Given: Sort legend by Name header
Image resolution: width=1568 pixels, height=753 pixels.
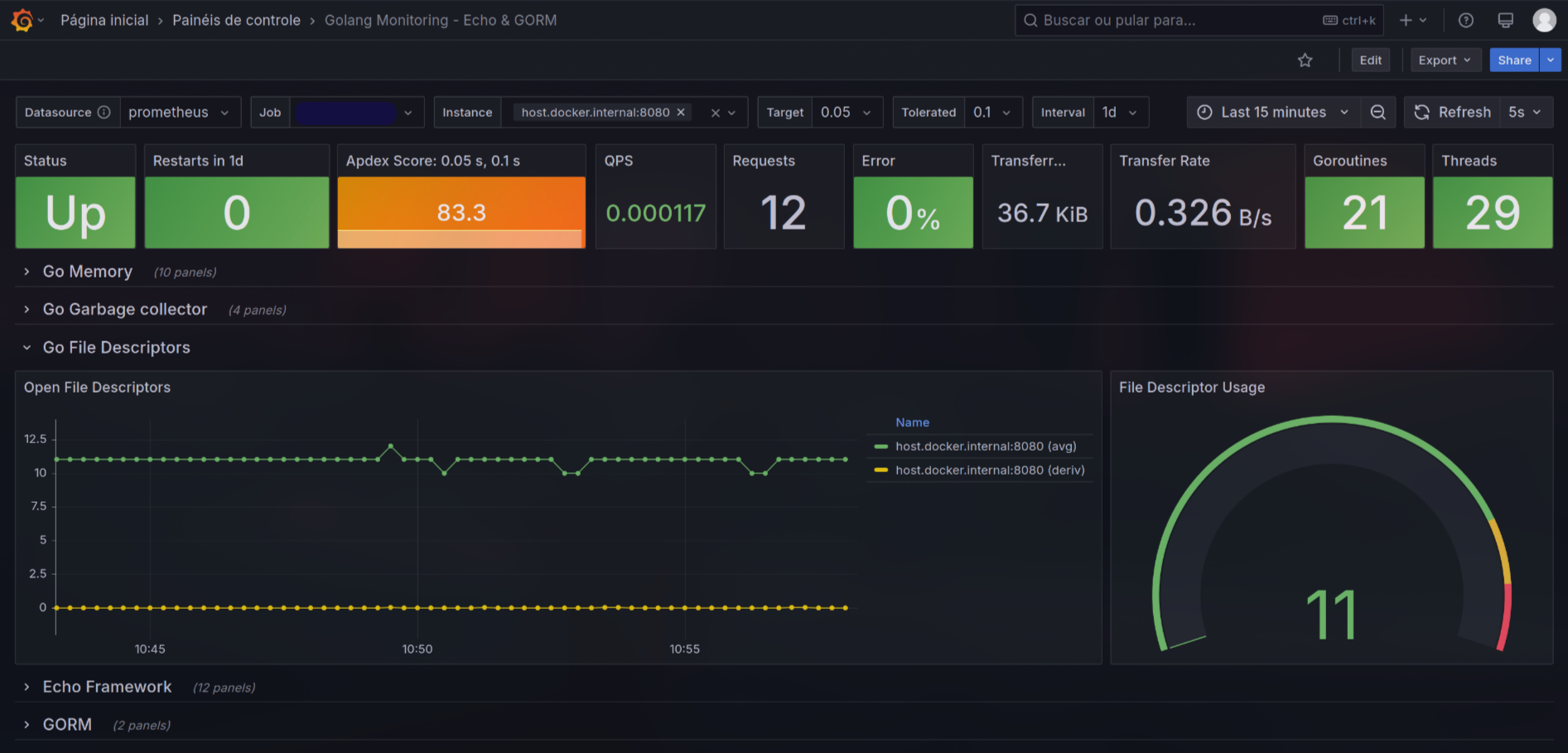Looking at the screenshot, I should coord(912,422).
